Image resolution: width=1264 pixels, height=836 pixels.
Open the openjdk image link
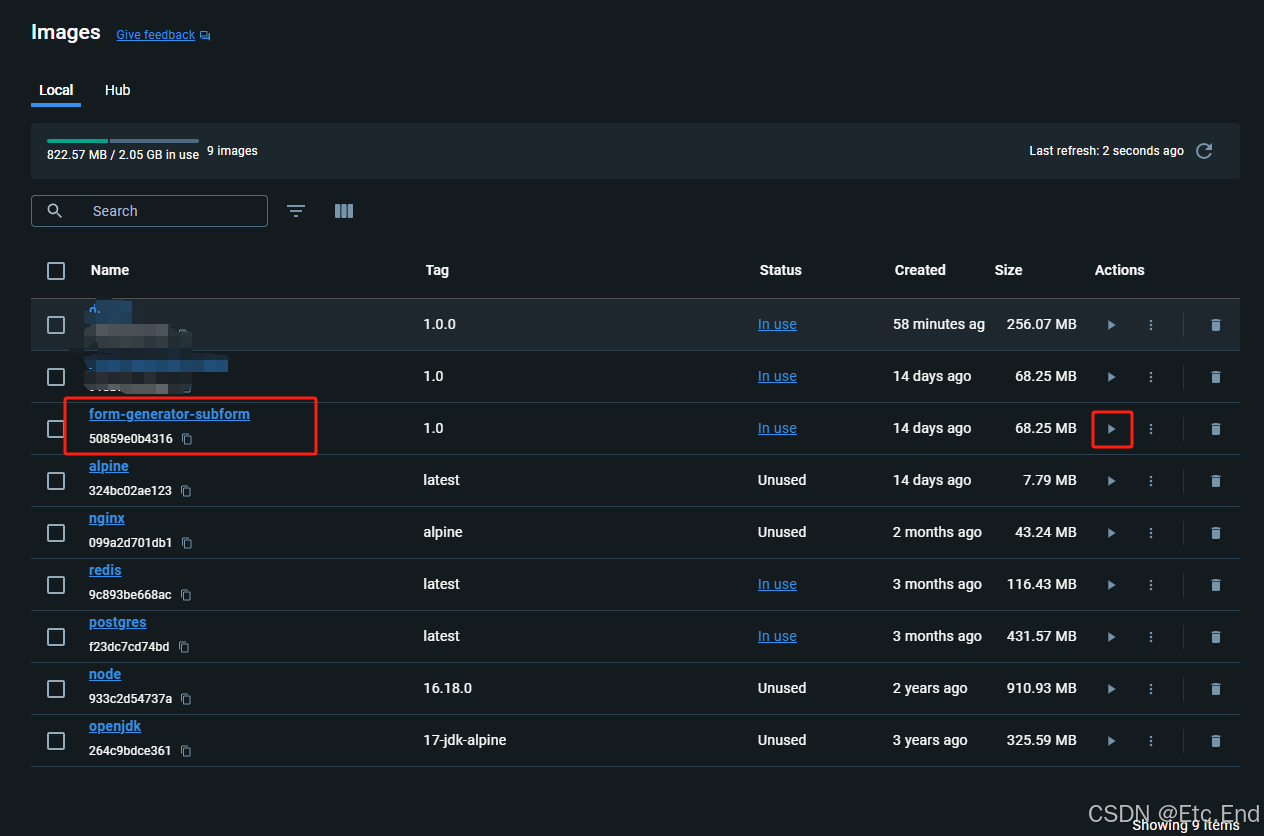pyautogui.click(x=115, y=726)
